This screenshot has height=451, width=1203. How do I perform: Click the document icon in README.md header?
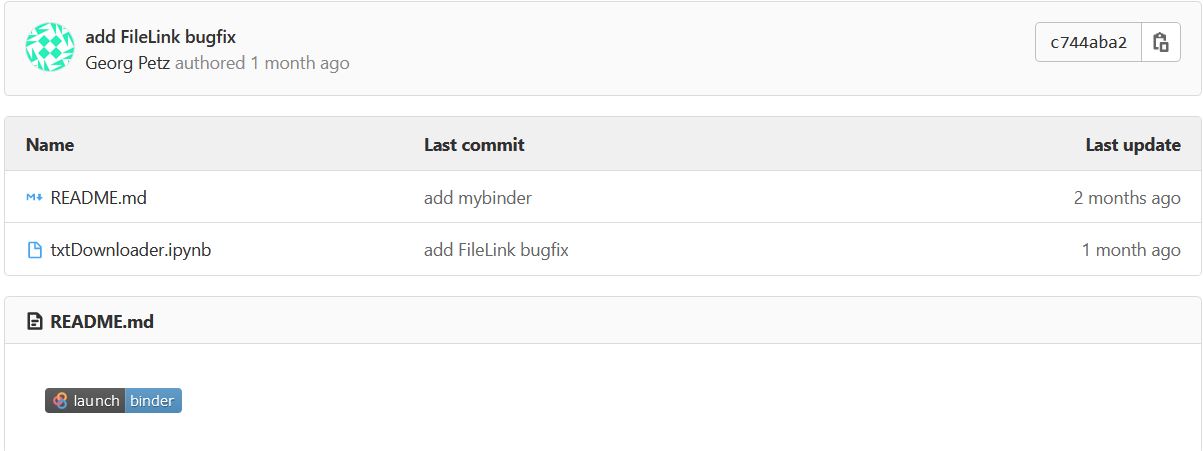[35, 322]
